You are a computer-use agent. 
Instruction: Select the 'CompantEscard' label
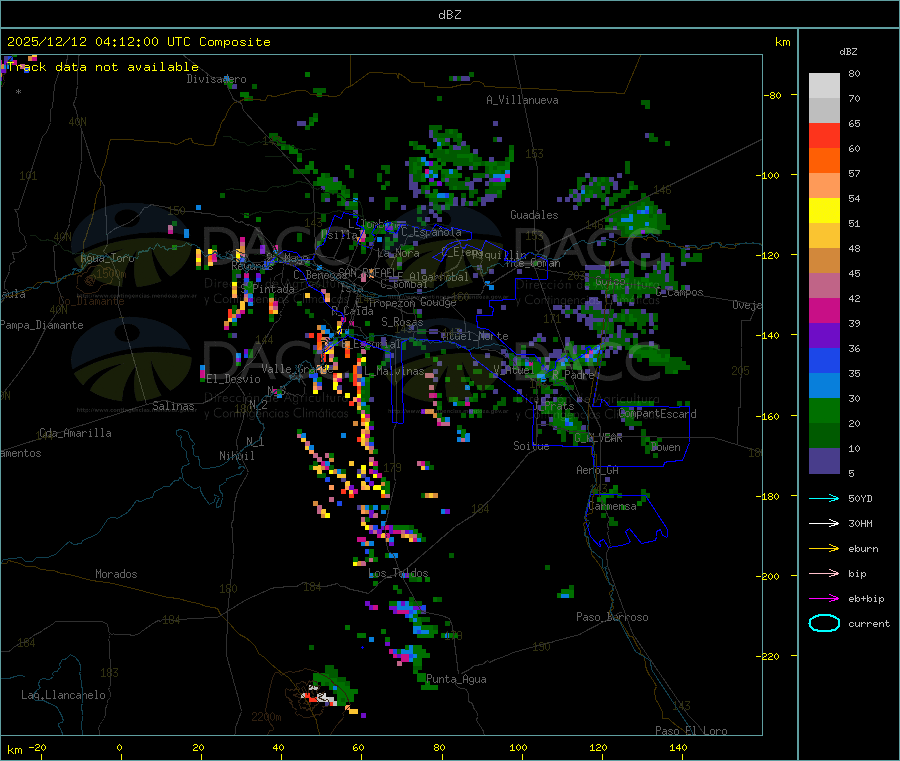click(658, 414)
